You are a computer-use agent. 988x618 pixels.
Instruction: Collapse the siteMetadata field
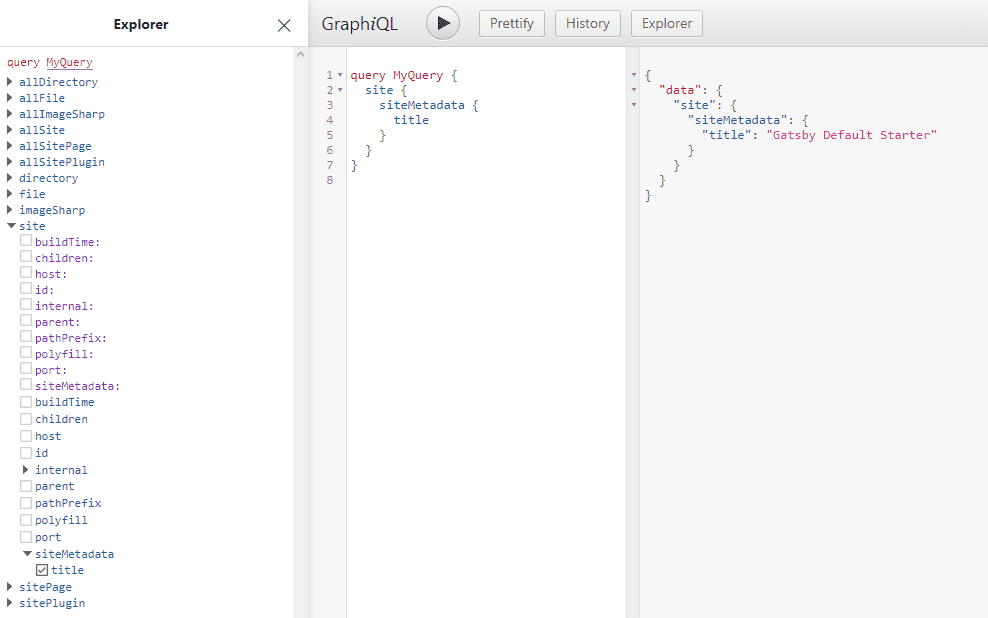click(24, 553)
